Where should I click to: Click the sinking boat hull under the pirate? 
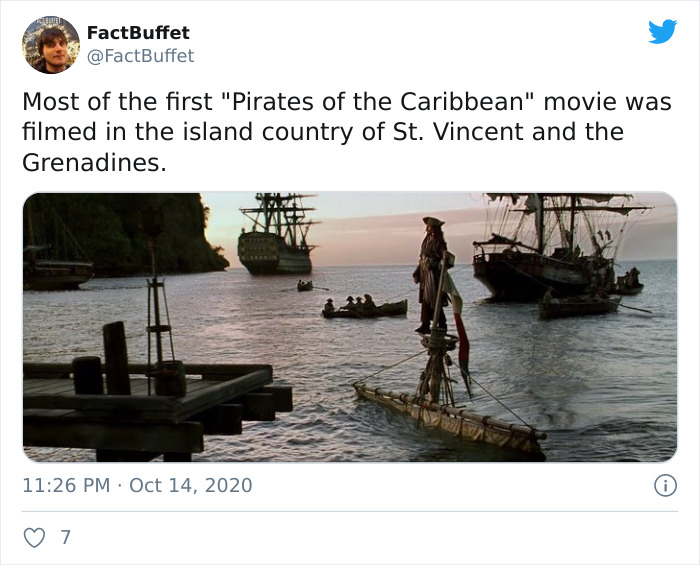pos(450,414)
